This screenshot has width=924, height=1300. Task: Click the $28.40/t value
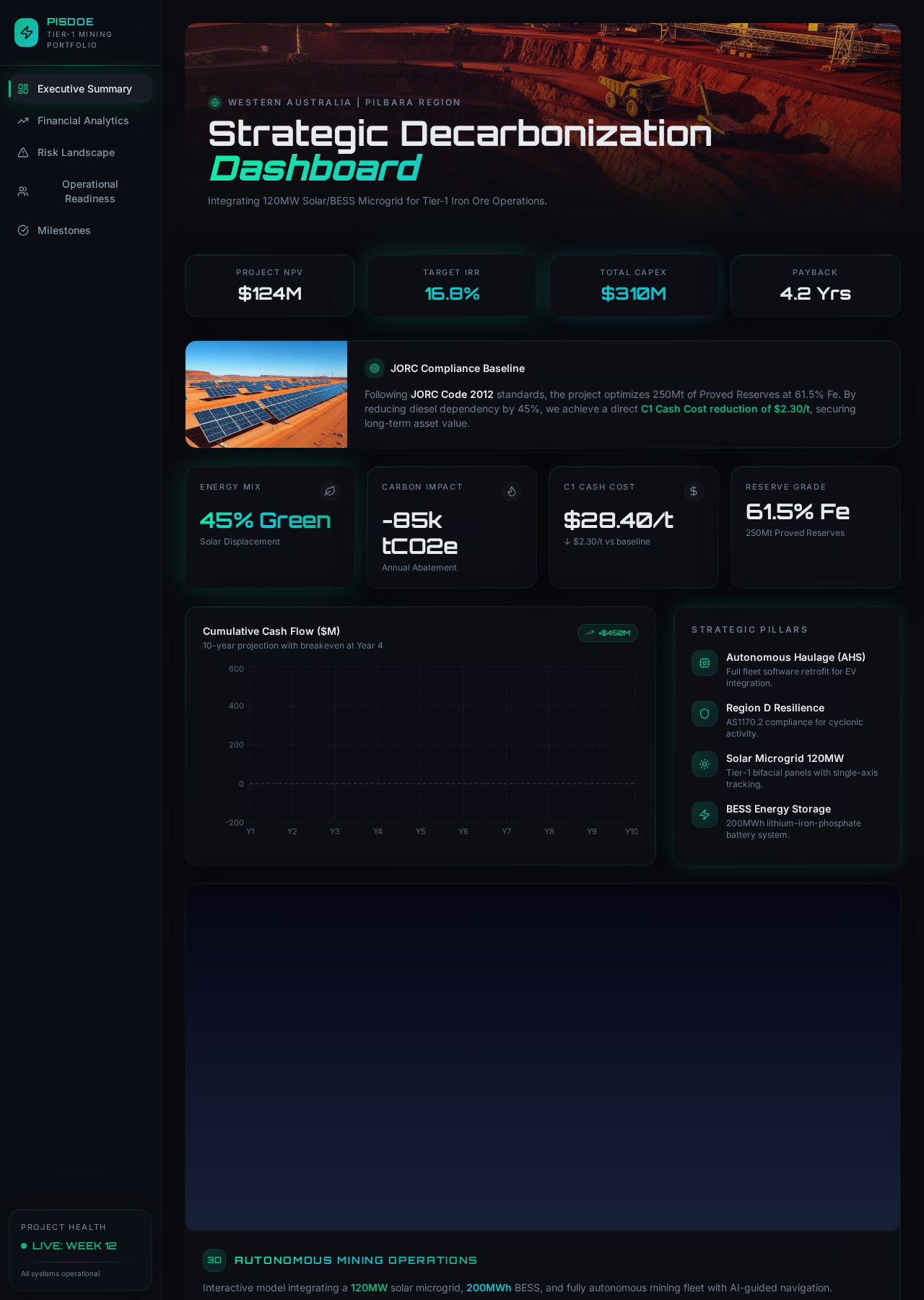point(619,520)
